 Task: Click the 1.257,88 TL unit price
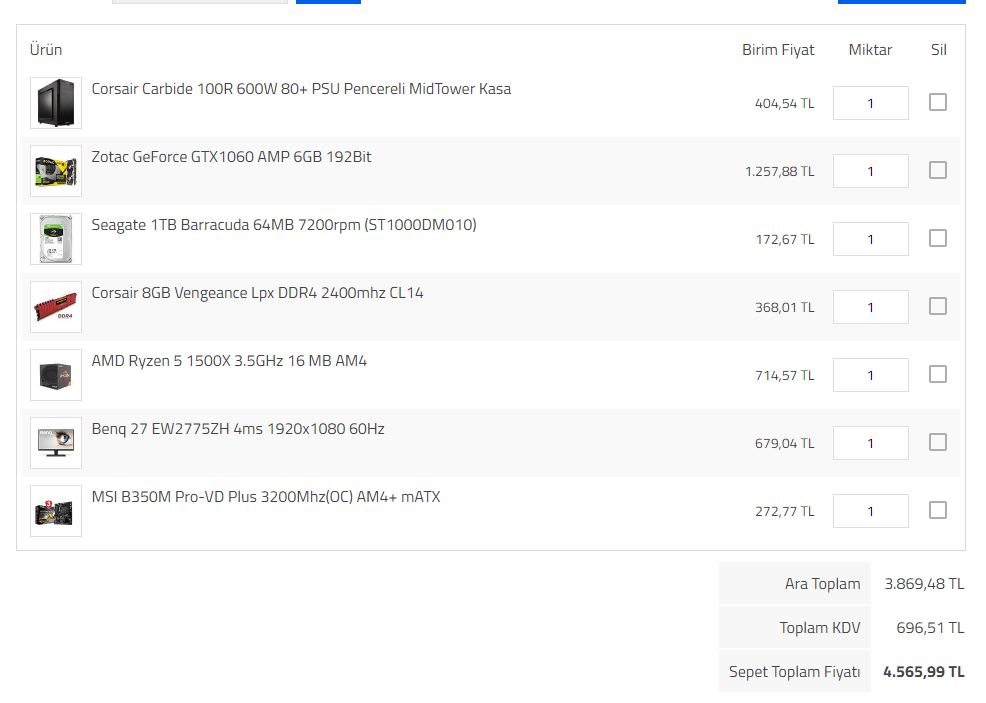779,172
